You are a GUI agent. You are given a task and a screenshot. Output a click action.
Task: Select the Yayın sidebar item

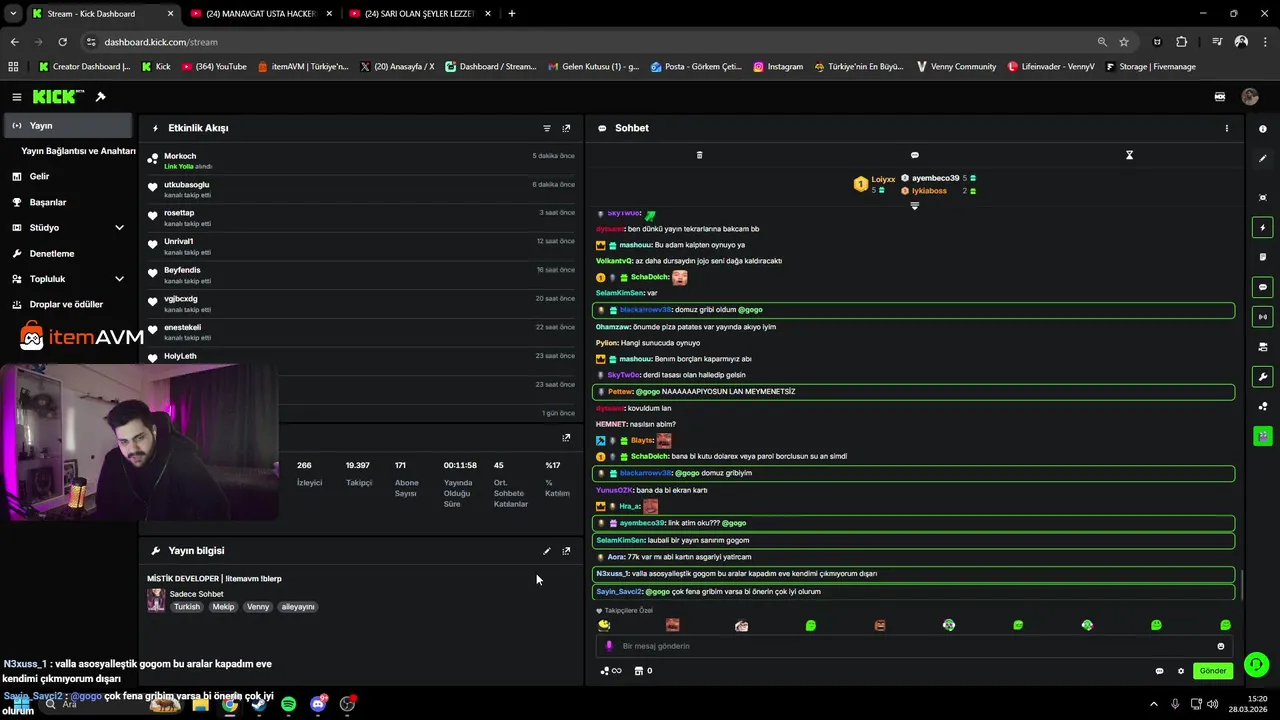[x=67, y=126]
